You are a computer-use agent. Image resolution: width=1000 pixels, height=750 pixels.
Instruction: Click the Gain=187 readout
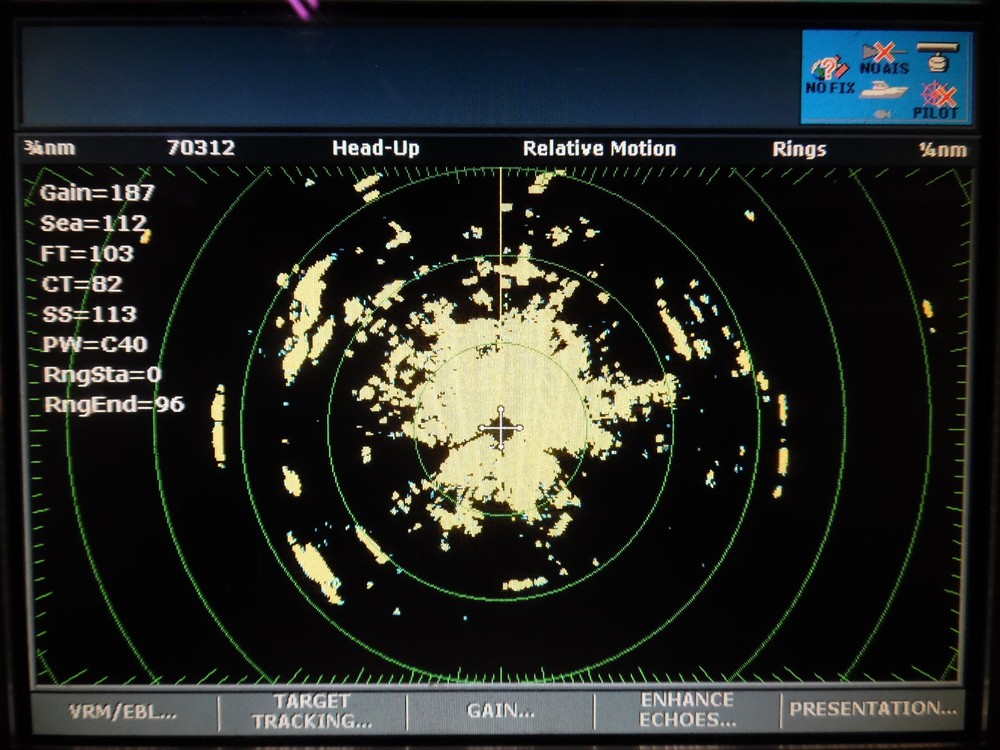coord(97,193)
